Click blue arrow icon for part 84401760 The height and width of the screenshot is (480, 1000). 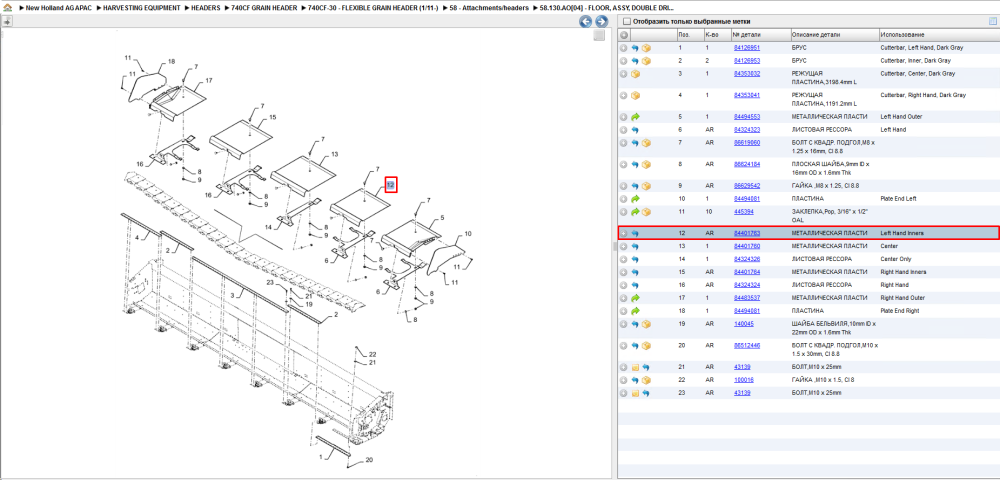coord(635,246)
